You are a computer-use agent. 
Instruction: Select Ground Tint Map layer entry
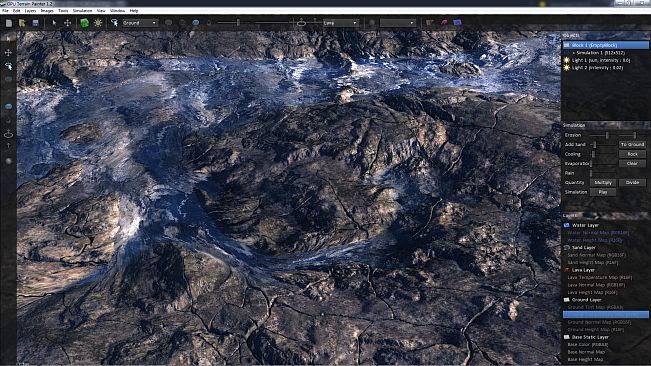click(x=595, y=307)
